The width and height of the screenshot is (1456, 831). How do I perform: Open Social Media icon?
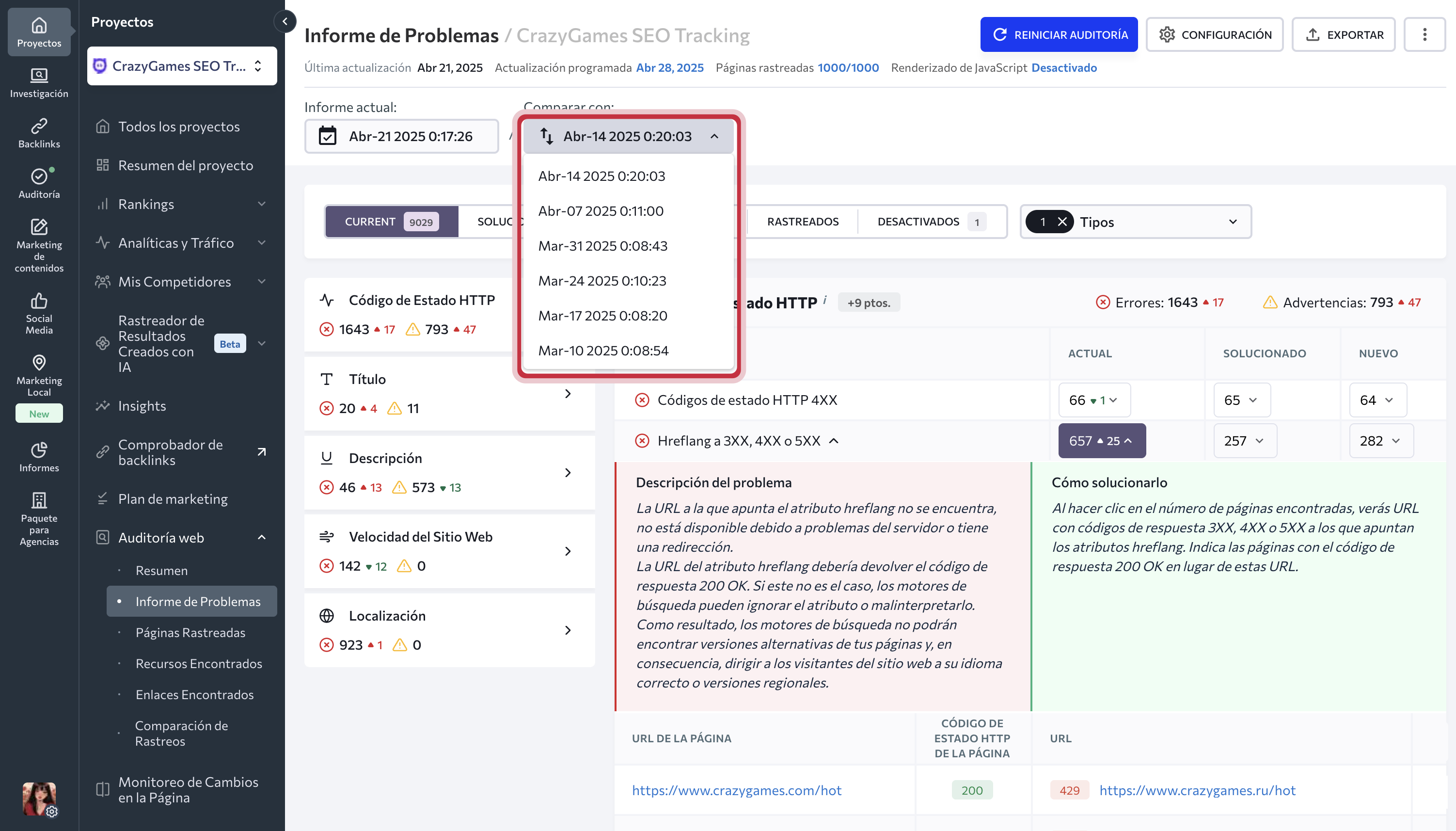(x=39, y=300)
